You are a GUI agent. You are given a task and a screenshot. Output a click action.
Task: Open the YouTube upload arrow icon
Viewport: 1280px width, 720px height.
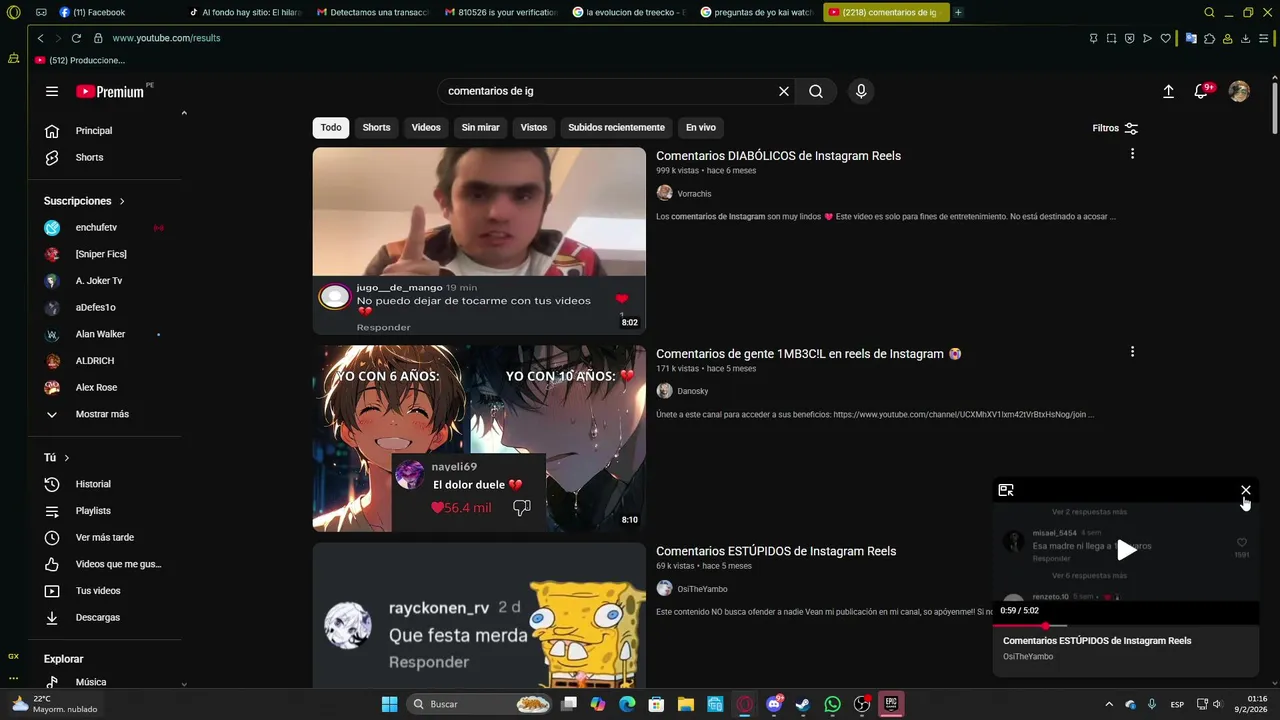1168,91
